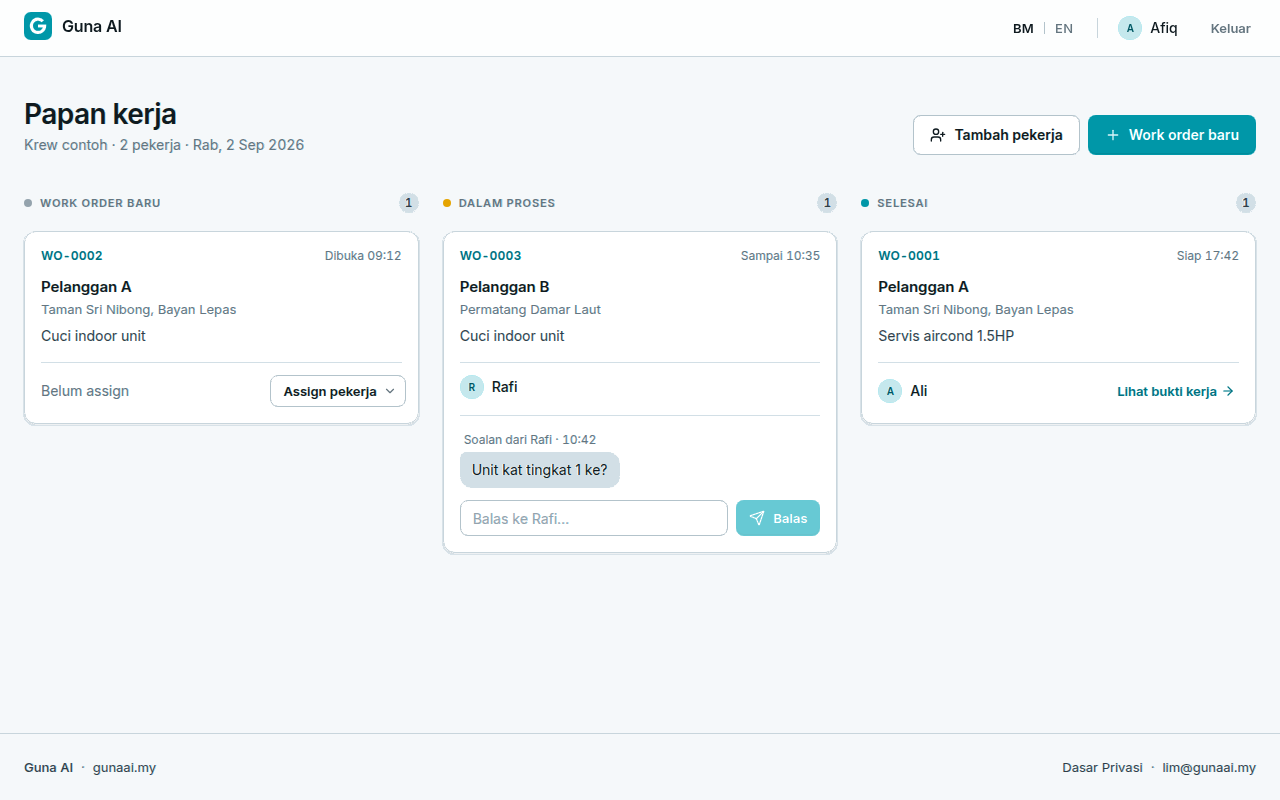Create a Work order baru
The height and width of the screenshot is (800, 1280).
pyautogui.click(x=1172, y=135)
